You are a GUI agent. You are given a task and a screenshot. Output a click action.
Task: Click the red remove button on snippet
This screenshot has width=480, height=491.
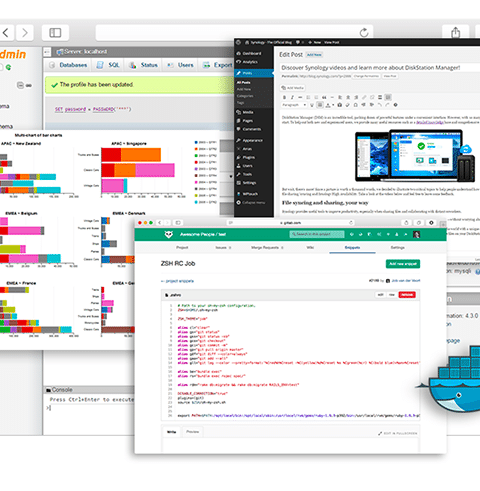click(407, 295)
